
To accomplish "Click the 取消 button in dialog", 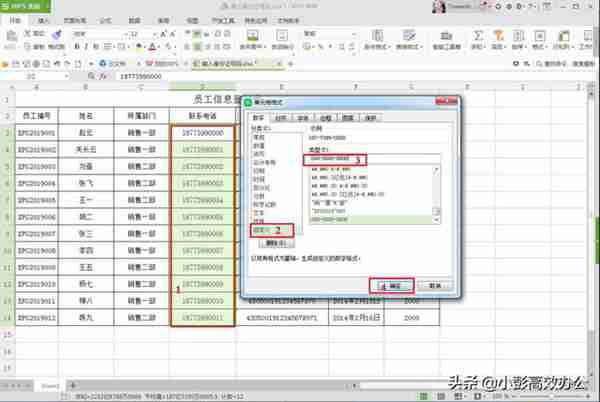I will (434, 284).
